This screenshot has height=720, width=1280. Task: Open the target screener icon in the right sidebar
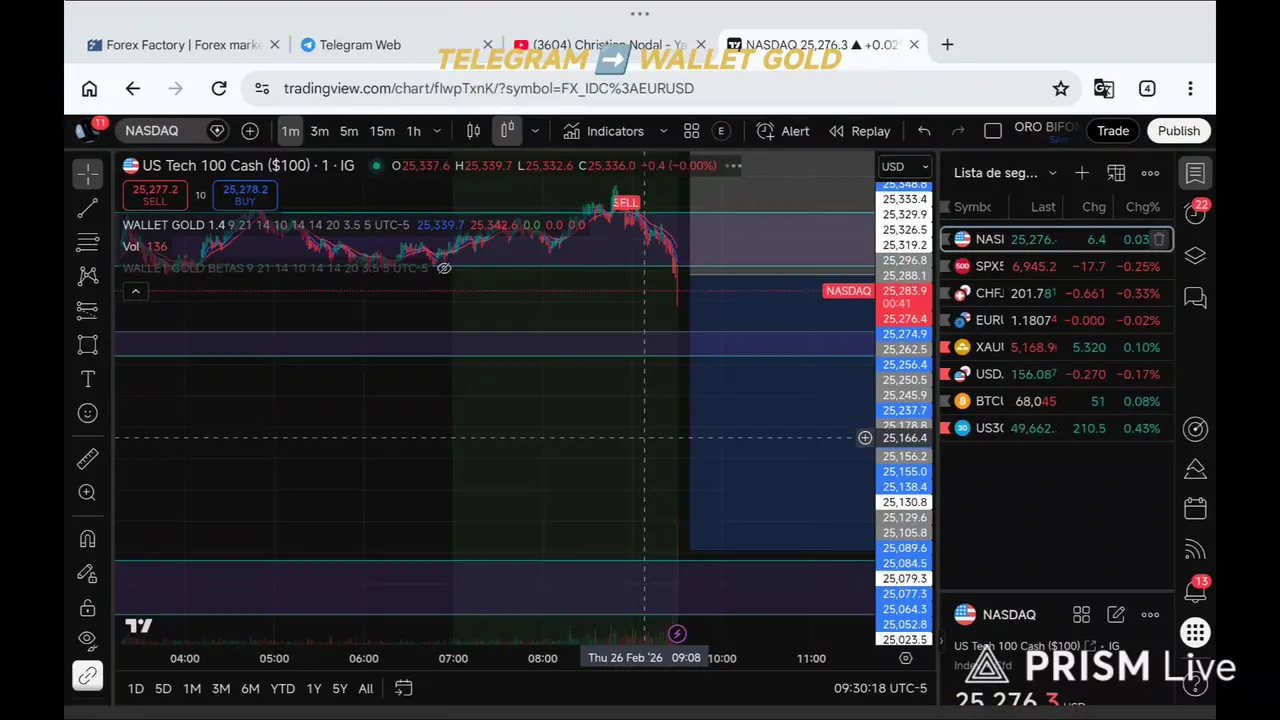pos(1195,429)
